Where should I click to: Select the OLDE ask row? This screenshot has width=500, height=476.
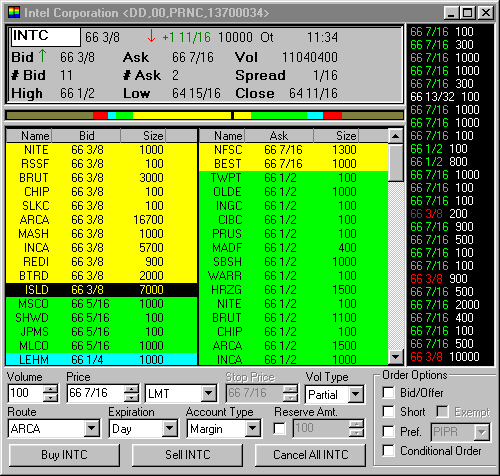click(x=293, y=192)
